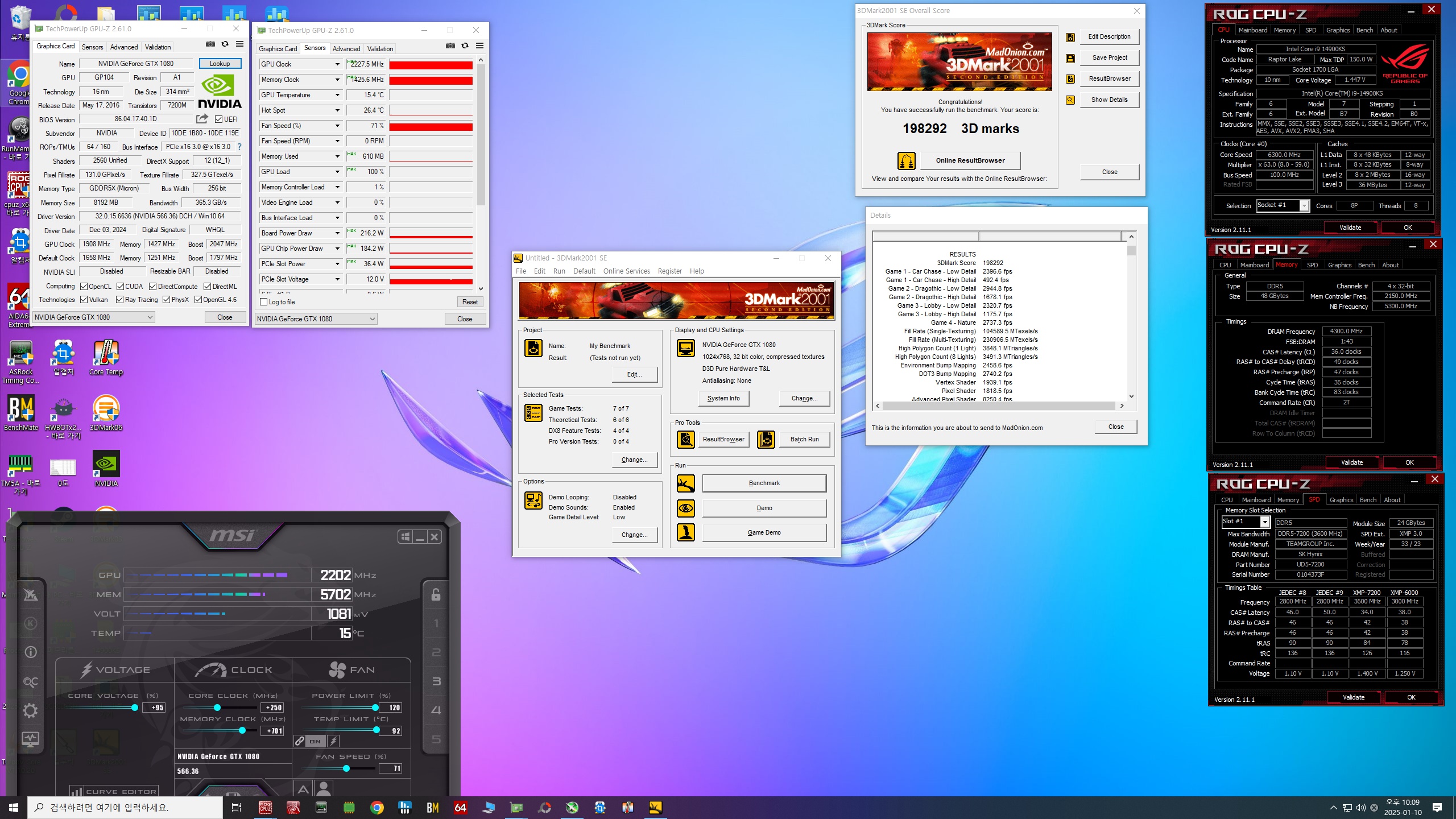The image size is (1456, 819).
Task: Click Benchmark button in 3DMark2001
Action: pyautogui.click(x=764, y=483)
